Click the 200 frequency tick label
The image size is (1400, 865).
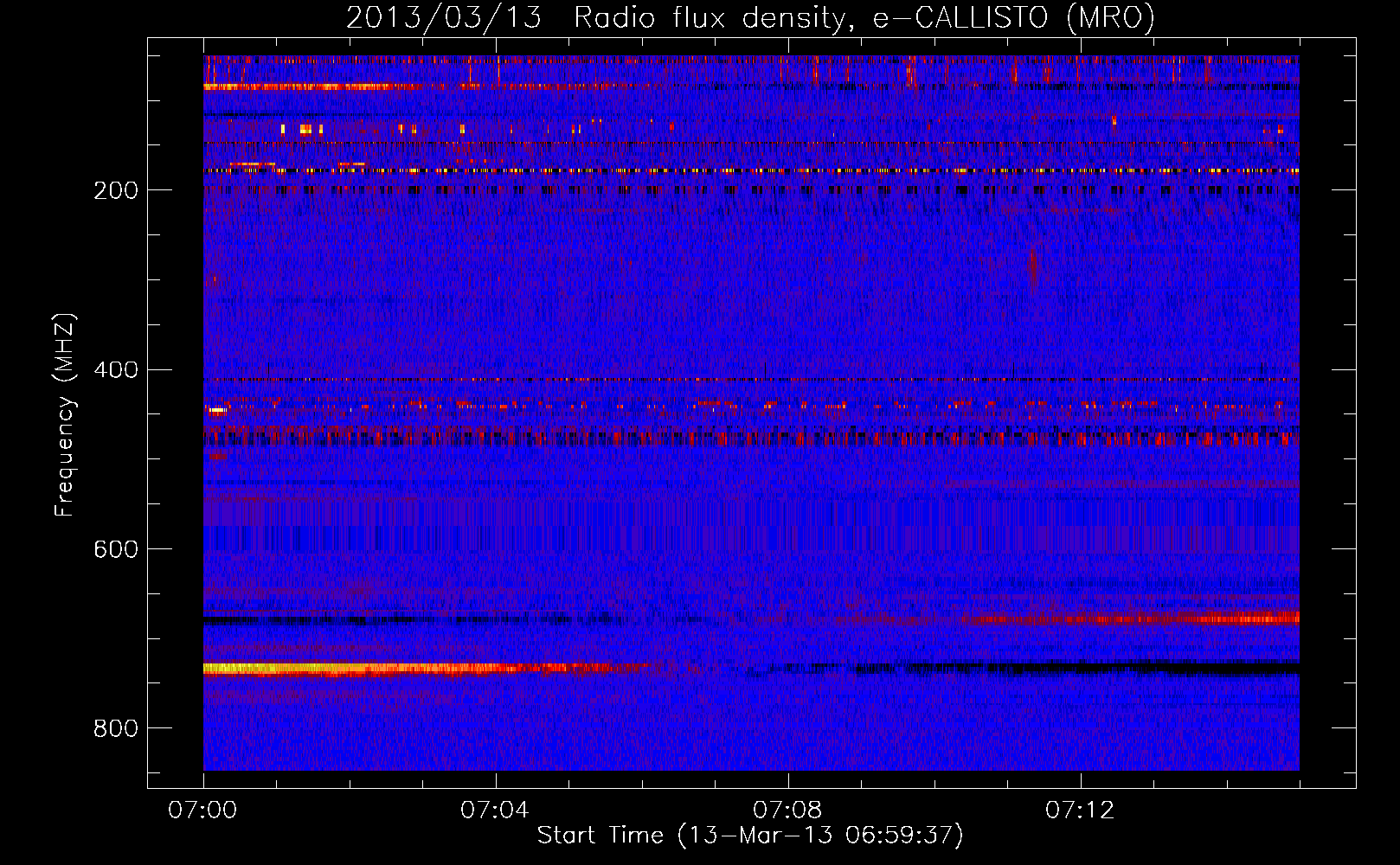pos(116,190)
